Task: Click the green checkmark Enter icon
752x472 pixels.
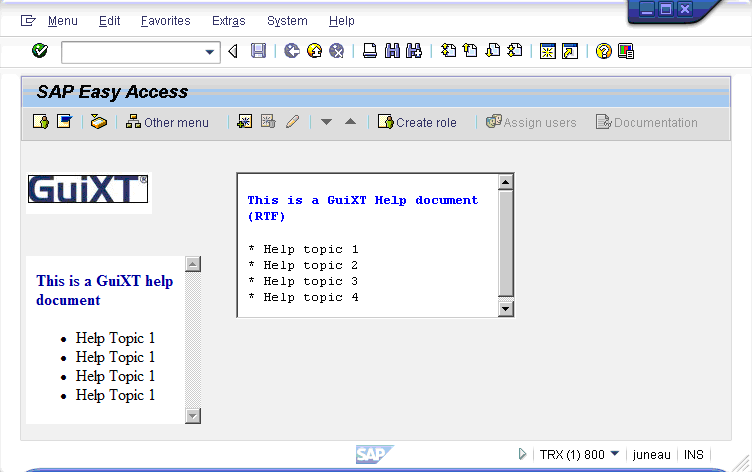Action: point(40,50)
